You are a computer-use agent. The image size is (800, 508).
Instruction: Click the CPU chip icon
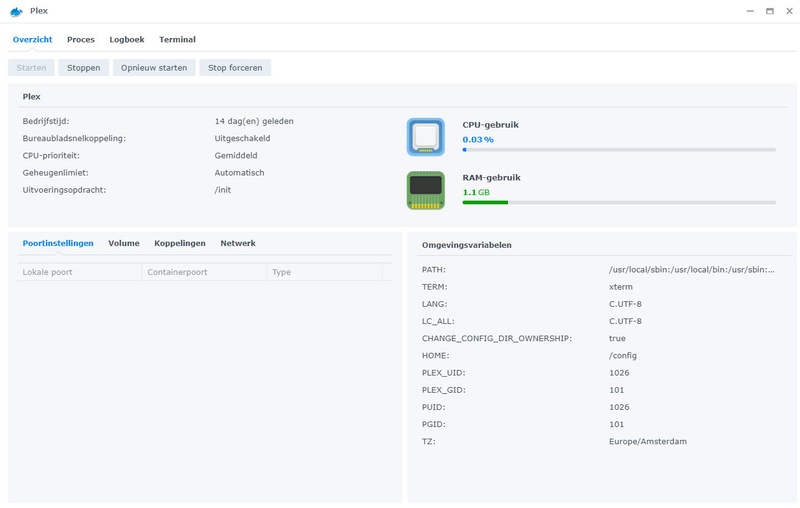(x=426, y=137)
